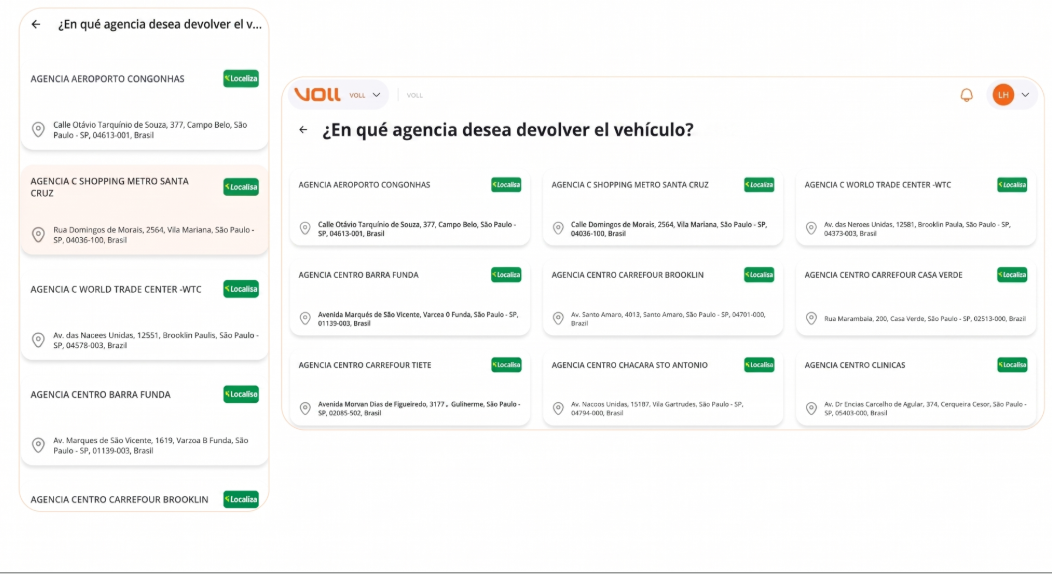Expand the VOLL company dropdown chevron

point(376,95)
